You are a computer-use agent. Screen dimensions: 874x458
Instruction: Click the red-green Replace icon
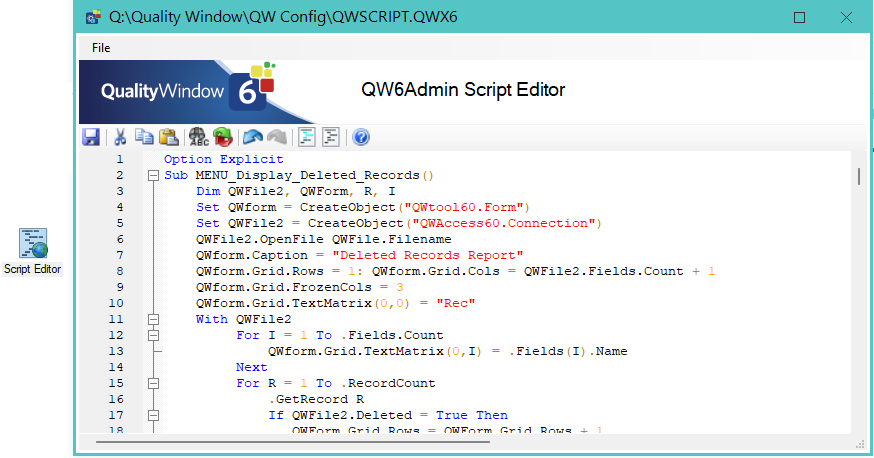223,137
